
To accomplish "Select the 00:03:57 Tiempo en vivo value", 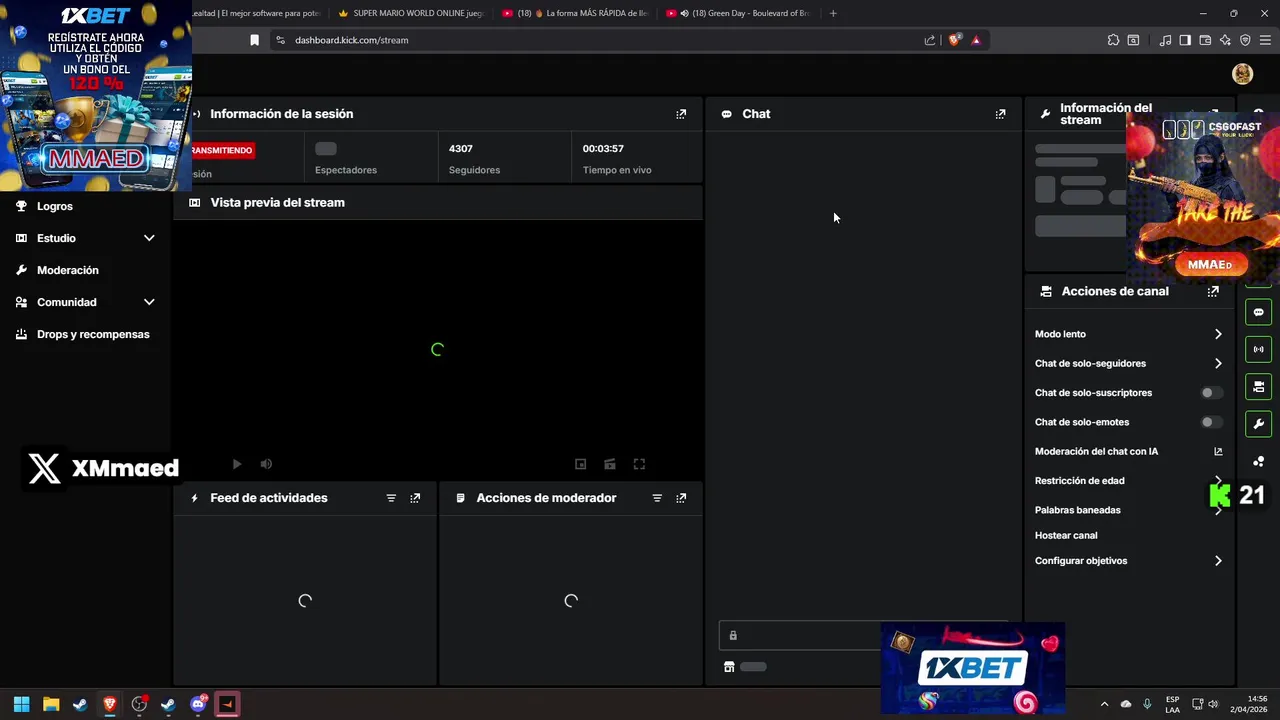I will pyautogui.click(x=603, y=149).
